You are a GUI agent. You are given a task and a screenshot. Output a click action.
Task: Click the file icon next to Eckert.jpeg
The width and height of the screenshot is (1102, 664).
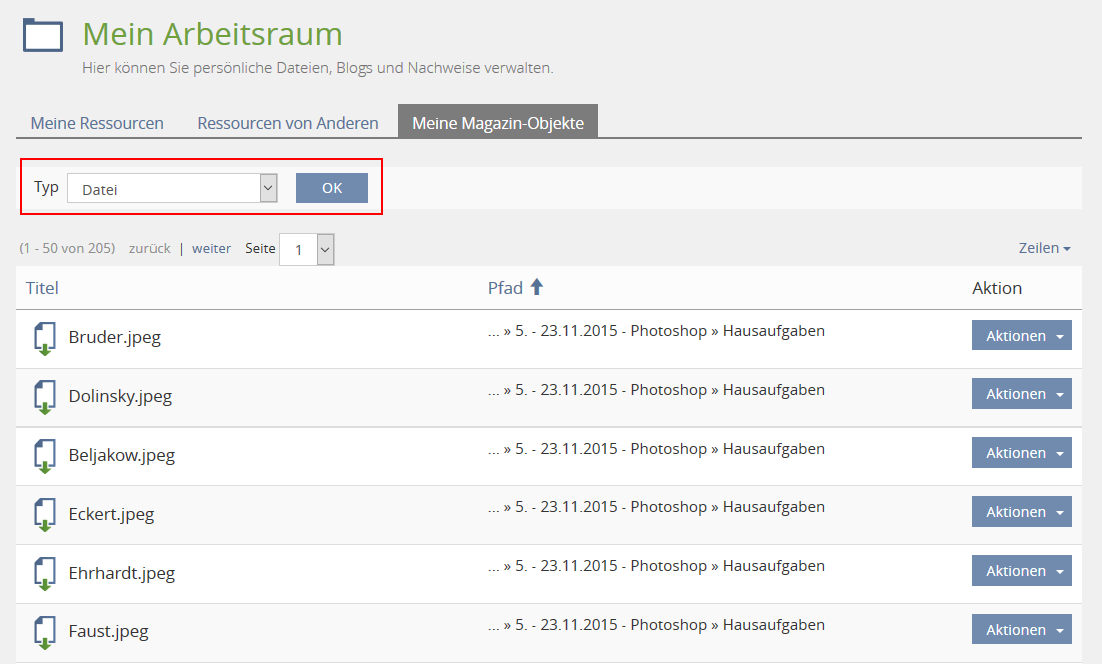tap(44, 515)
